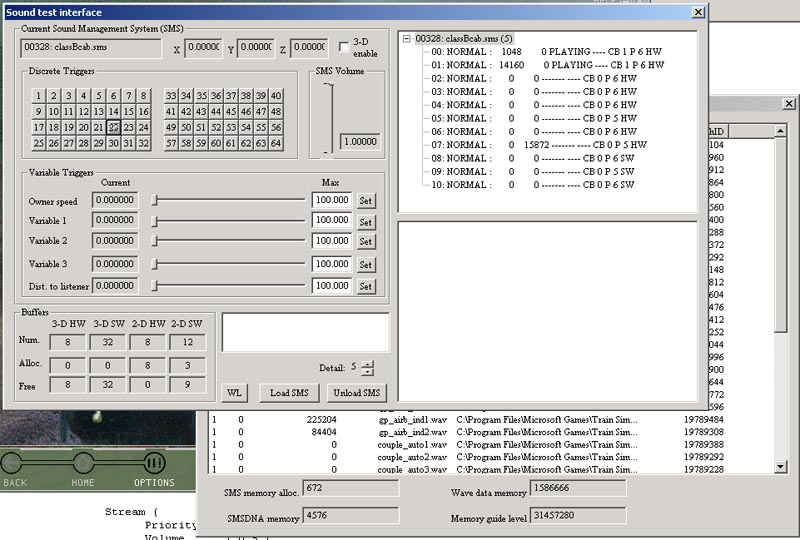Image resolution: width=800 pixels, height=540 pixels.
Task: Open the OPTIONS navigation button
Action: click(x=154, y=470)
